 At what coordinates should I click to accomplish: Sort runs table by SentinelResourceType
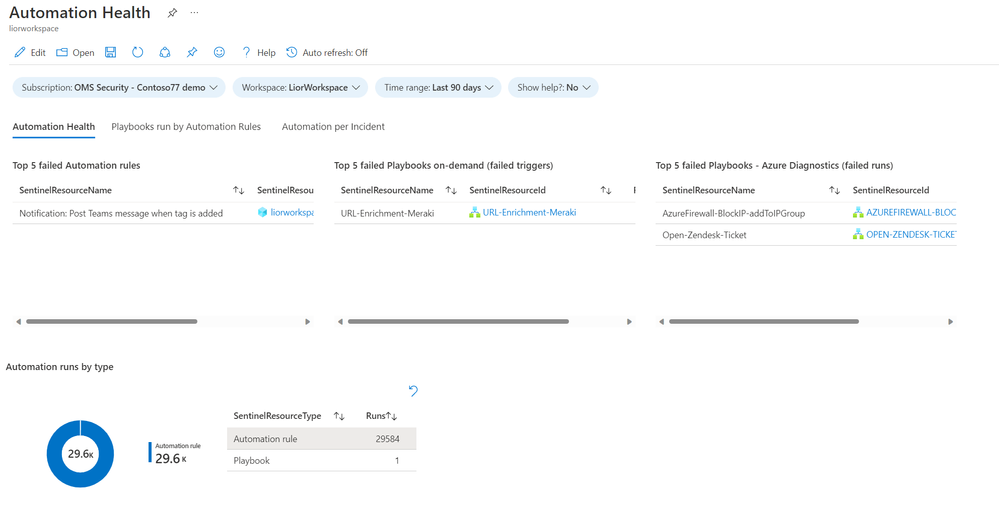coord(339,416)
